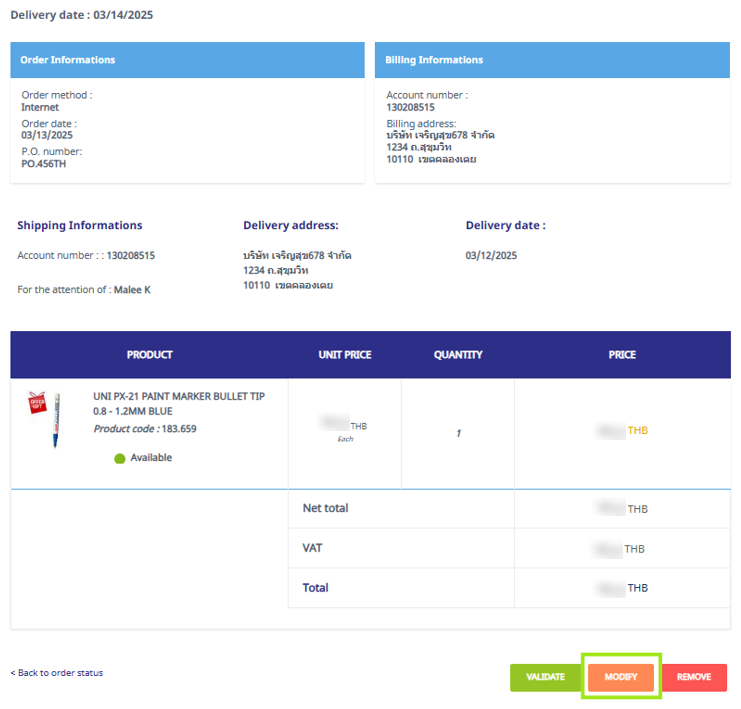Viewport: 741px width, 709px height.
Task: Go back to order status
Action: click(x=57, y=673)
